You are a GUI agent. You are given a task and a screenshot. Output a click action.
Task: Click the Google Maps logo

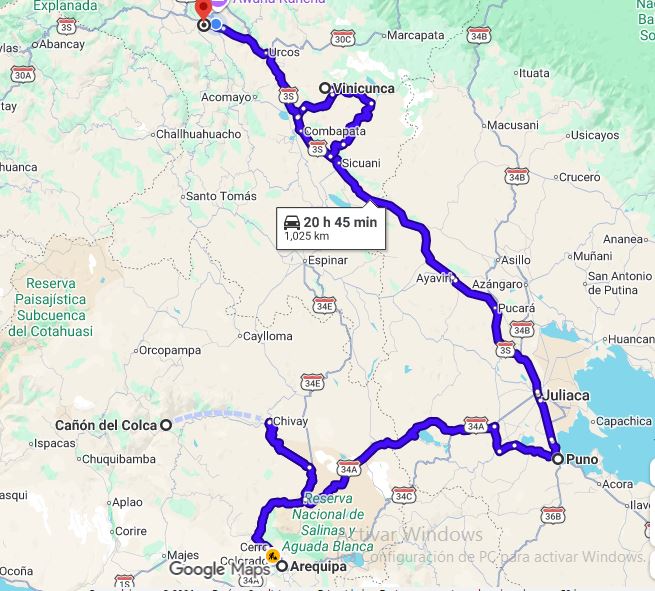point(220,569)
